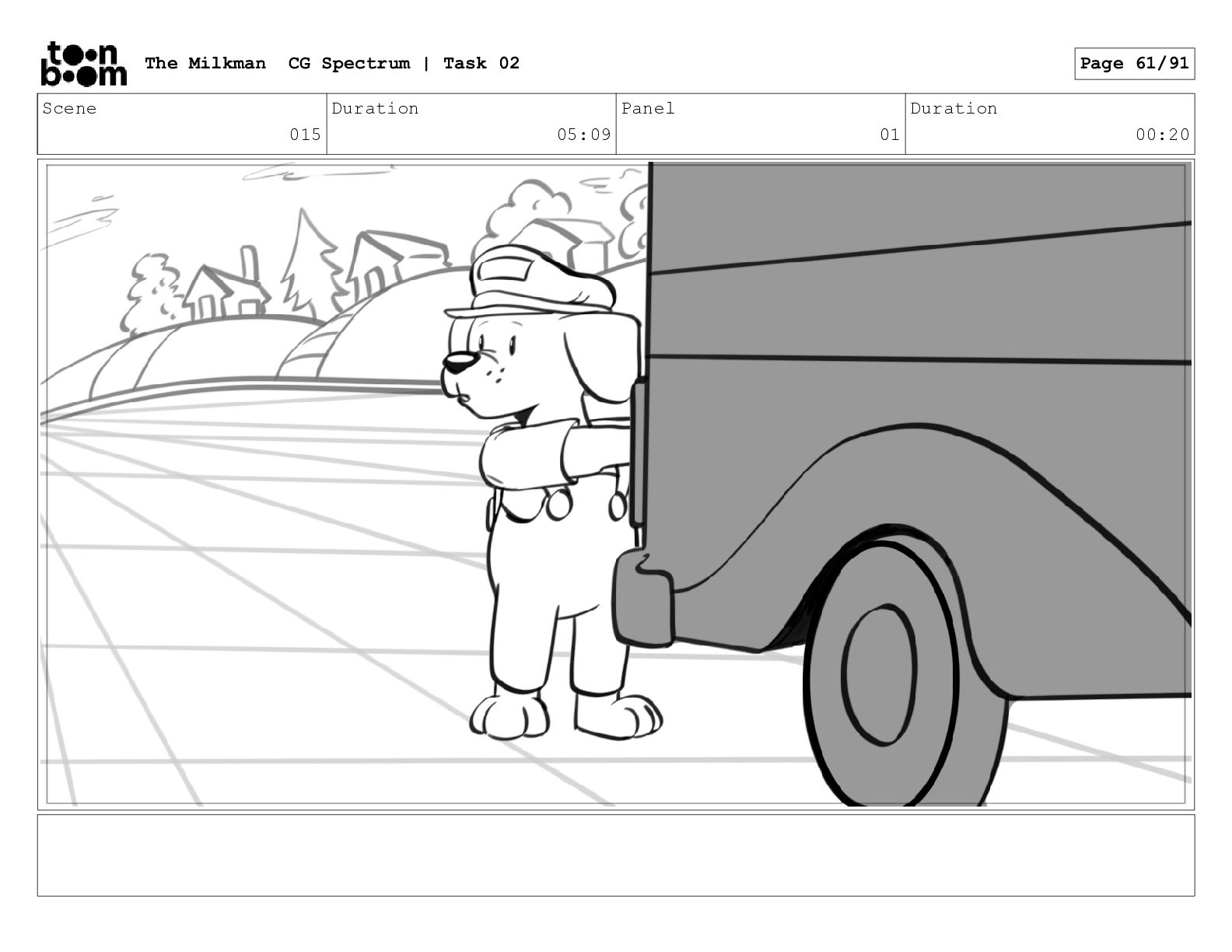
Task: Click the scene duration value '05:09'
Action: 583,135
